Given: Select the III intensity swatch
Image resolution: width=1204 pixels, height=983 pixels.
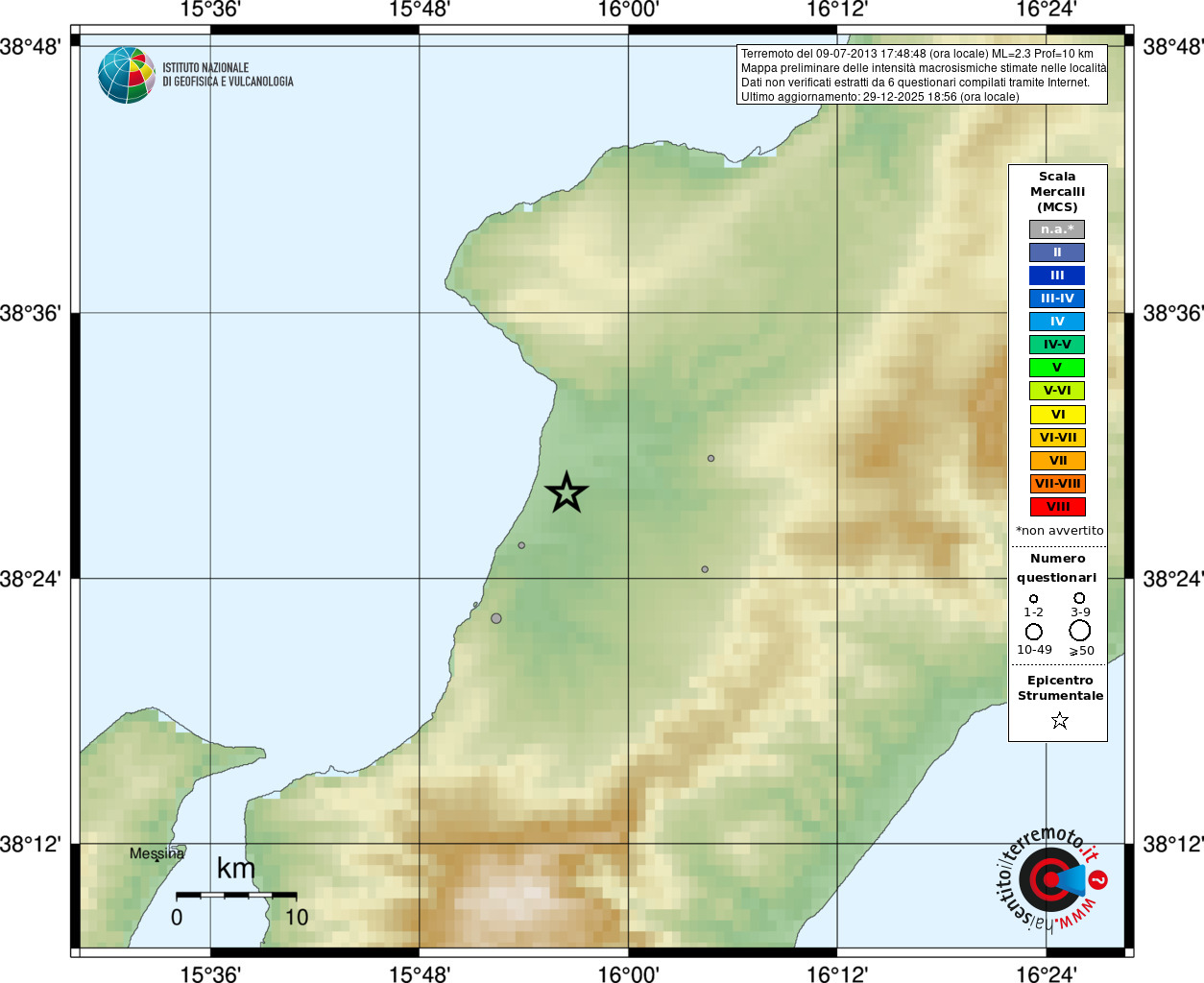Looking at the screenshot, I should pos(1057,276).
